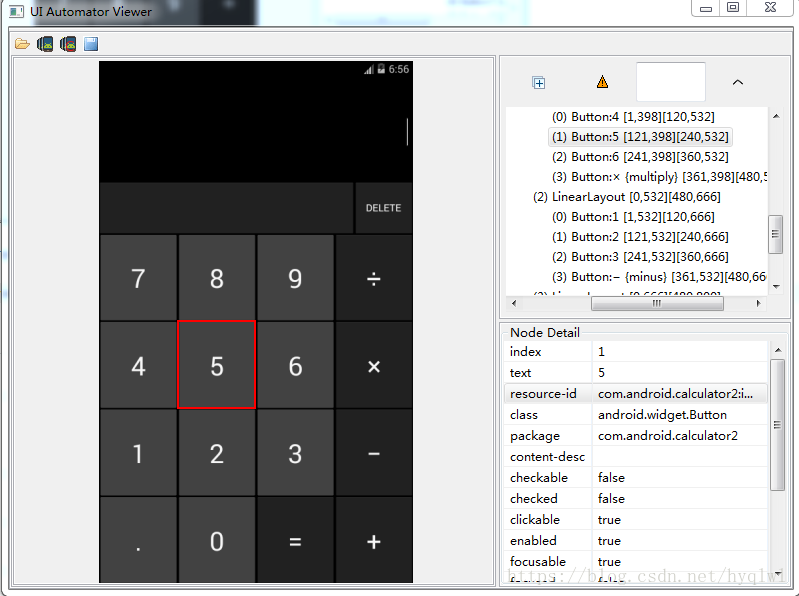
Task: Click tree vertical scrollbar thumb
Action: 776,234
